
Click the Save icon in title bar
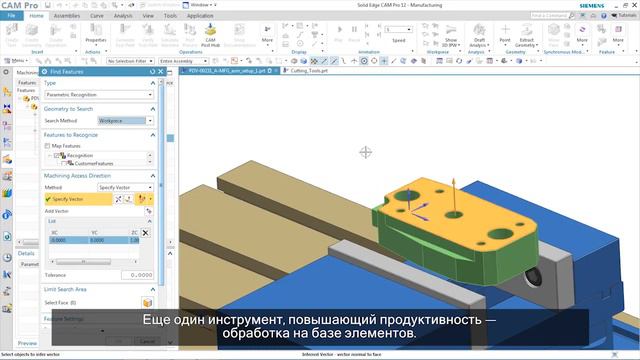point(47,5)
